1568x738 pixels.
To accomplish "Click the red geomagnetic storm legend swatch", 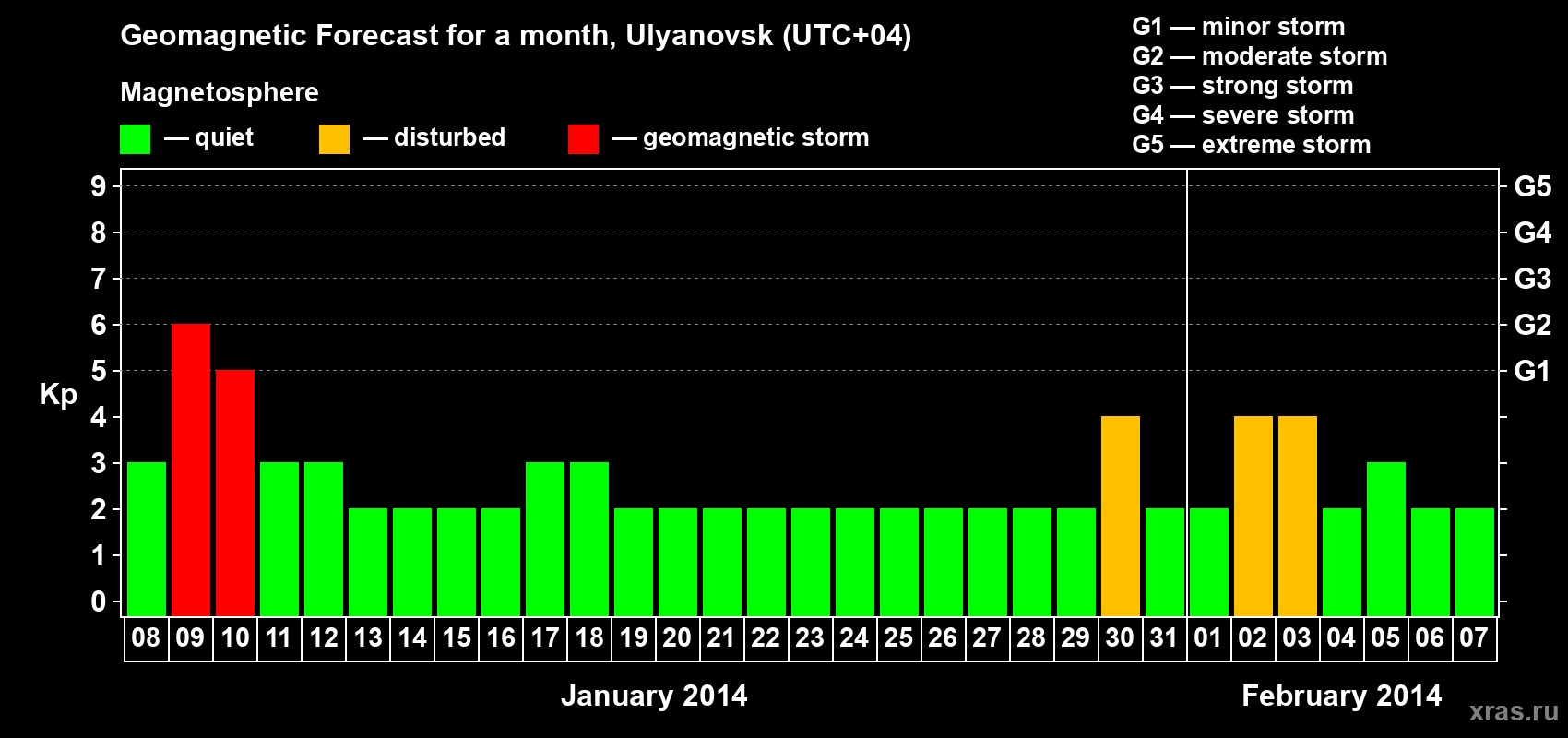I will click(583, 139).
